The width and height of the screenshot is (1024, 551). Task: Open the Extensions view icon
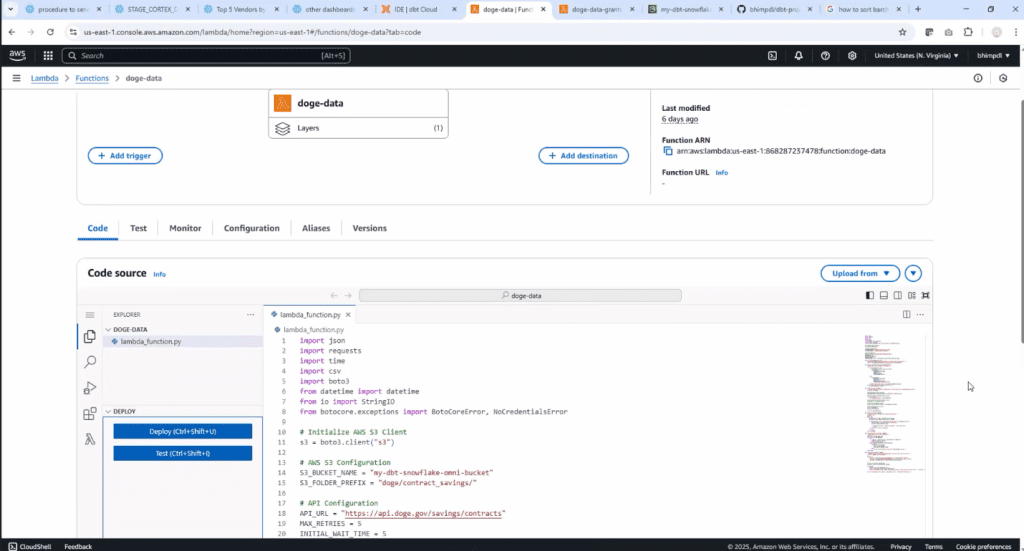coord(90,414)
